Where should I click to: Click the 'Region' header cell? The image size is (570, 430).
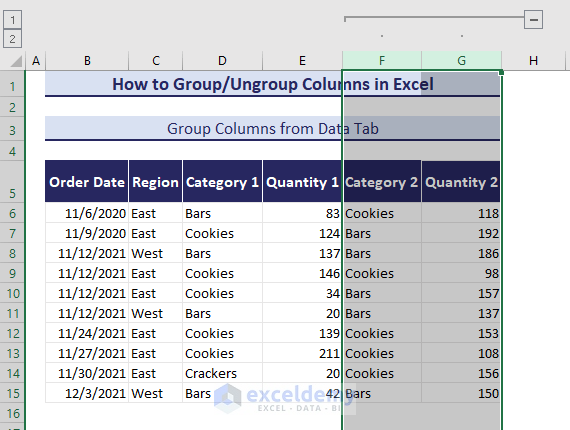[156, 181]
